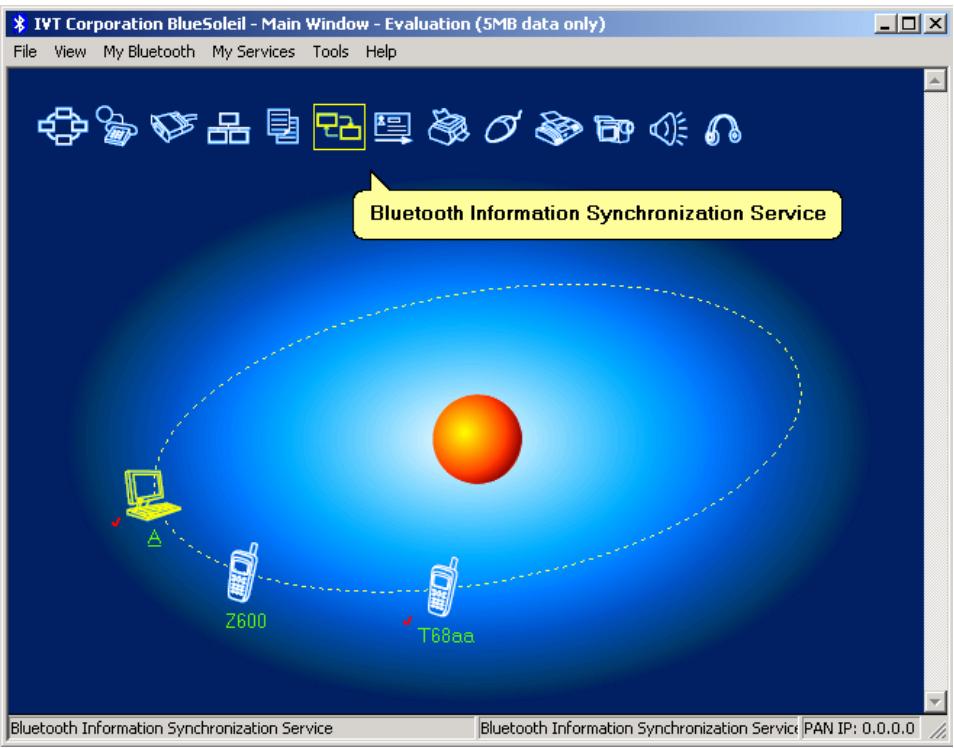954x748 pixels.
Task: Maximize the BlueSoleil main window
Action: (910, 24)
